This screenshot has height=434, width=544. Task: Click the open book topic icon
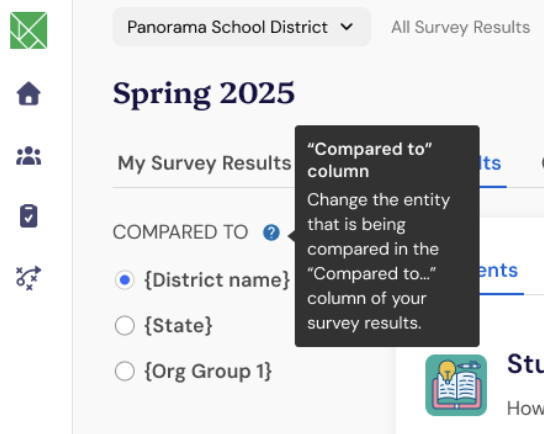tap(456, 385)
